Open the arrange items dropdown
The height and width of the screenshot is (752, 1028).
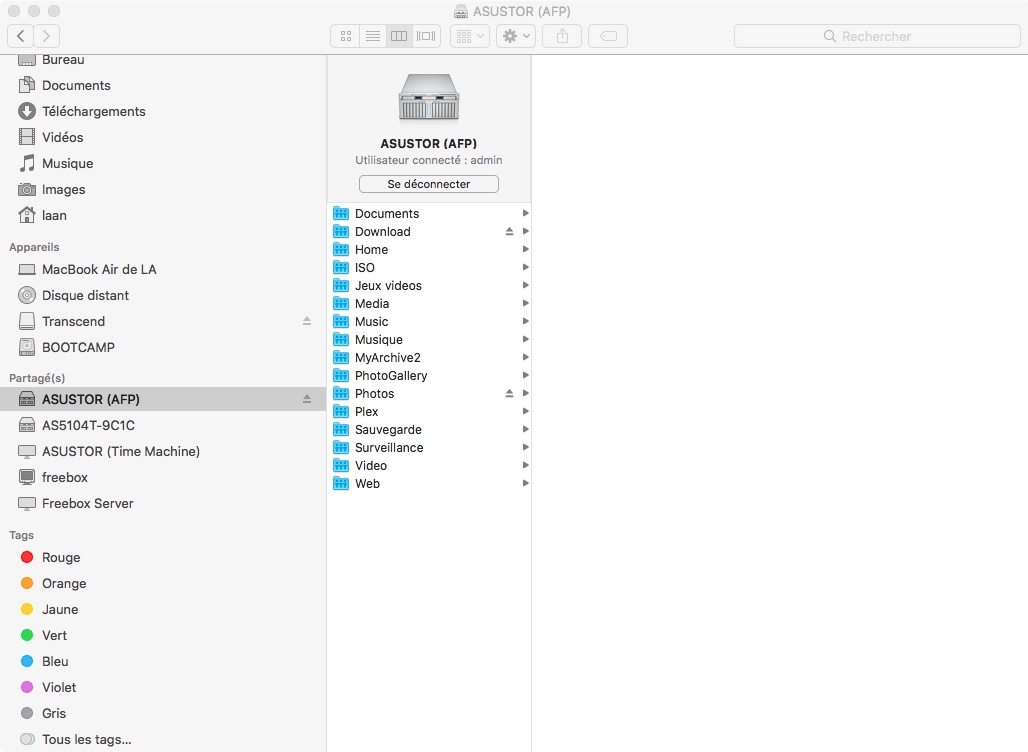470,36
